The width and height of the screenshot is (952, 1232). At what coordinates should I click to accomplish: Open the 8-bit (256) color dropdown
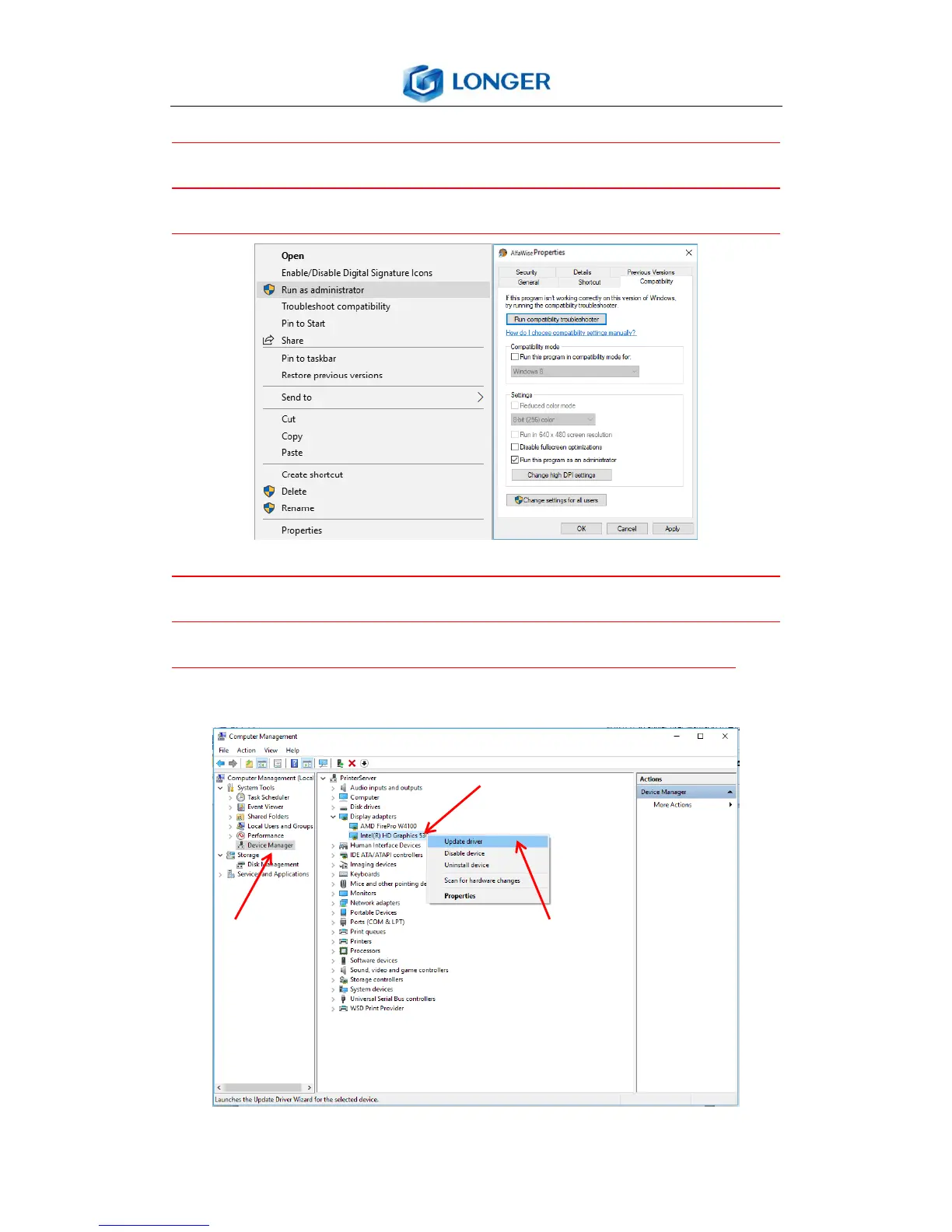(553, 420)
